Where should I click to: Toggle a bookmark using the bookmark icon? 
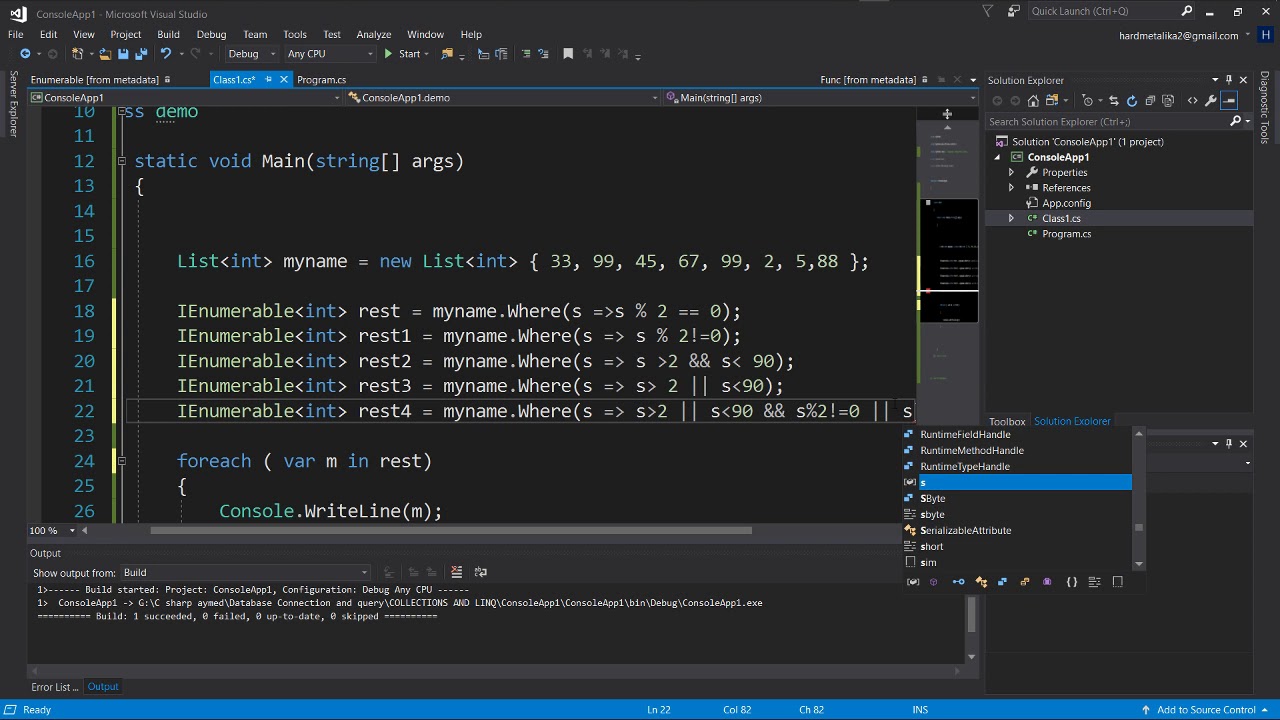568,54
